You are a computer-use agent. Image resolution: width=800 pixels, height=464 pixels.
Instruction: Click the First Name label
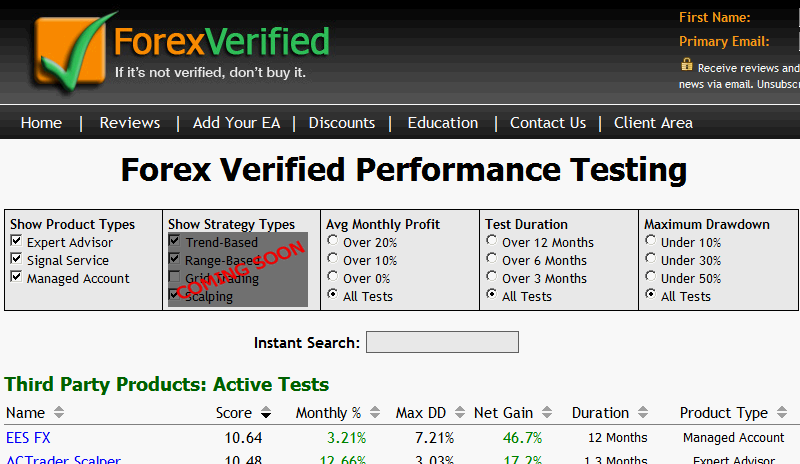[x=715, y=17]
